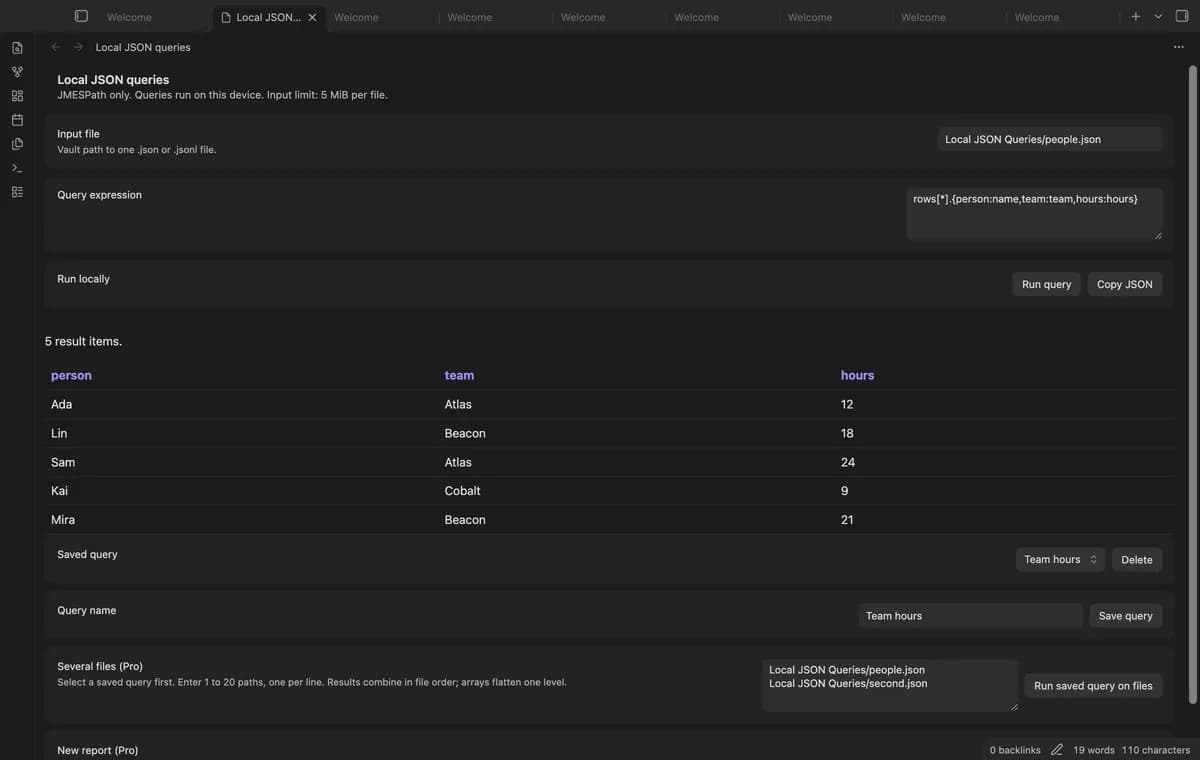Click the hours value 12

pos(847,404)
